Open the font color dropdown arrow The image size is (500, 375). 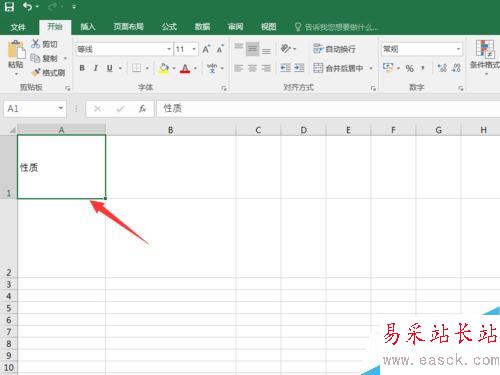coord(195,68)
